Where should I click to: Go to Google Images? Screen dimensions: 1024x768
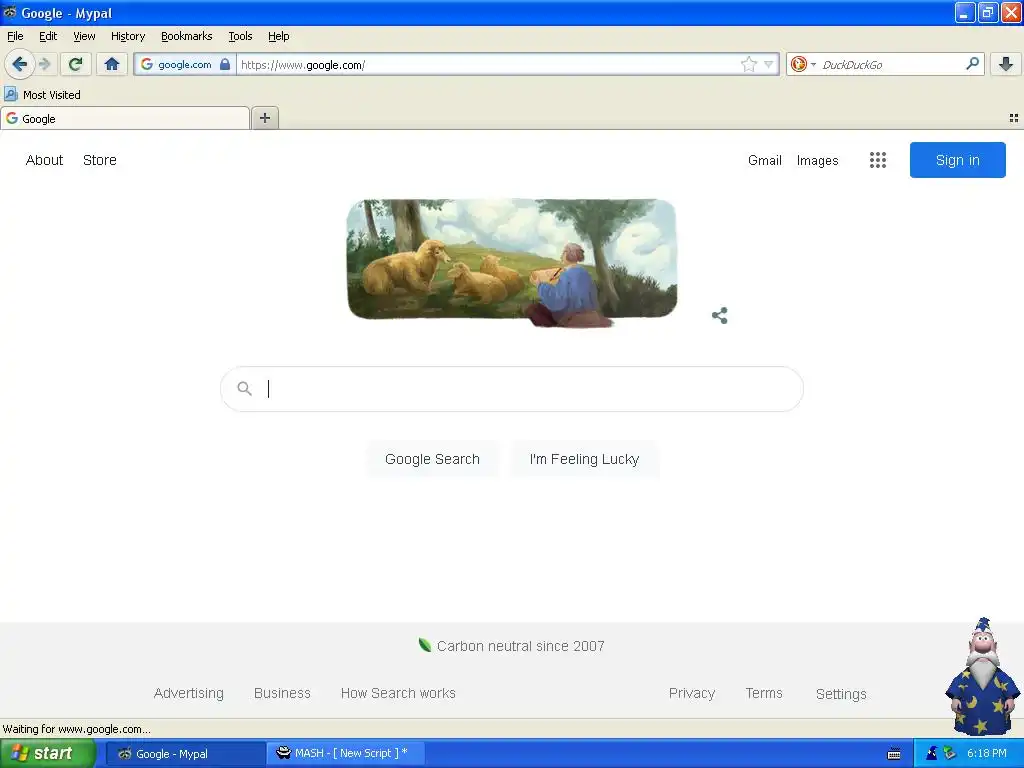point(818,161)
